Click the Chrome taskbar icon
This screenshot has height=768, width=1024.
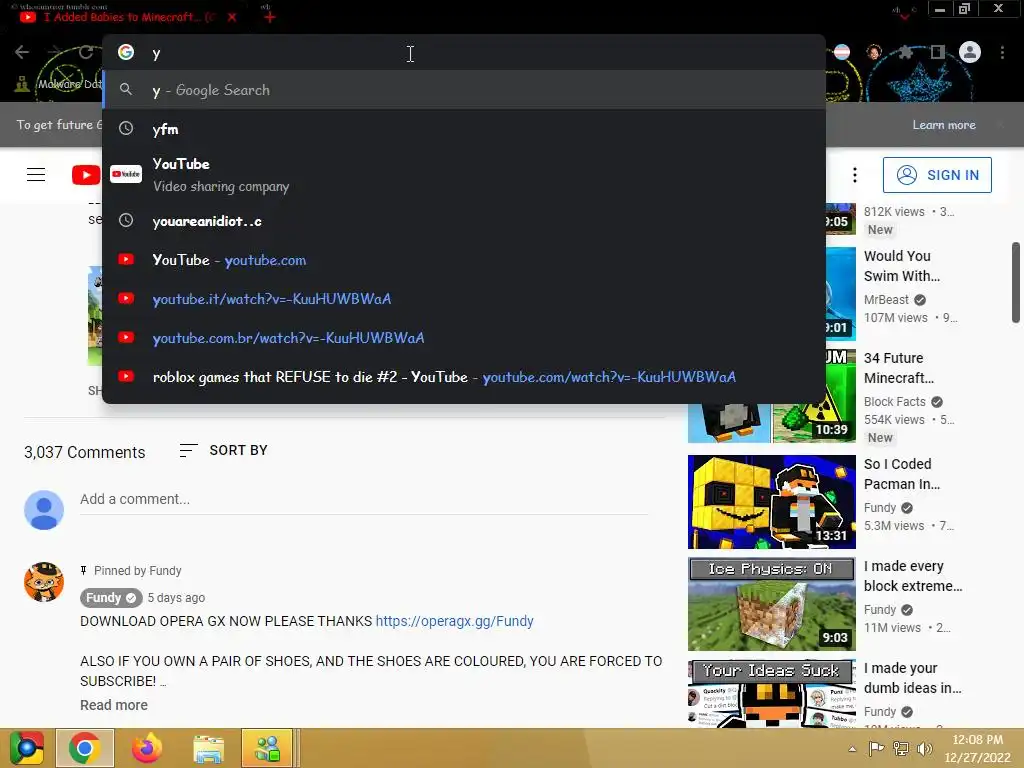85,748
